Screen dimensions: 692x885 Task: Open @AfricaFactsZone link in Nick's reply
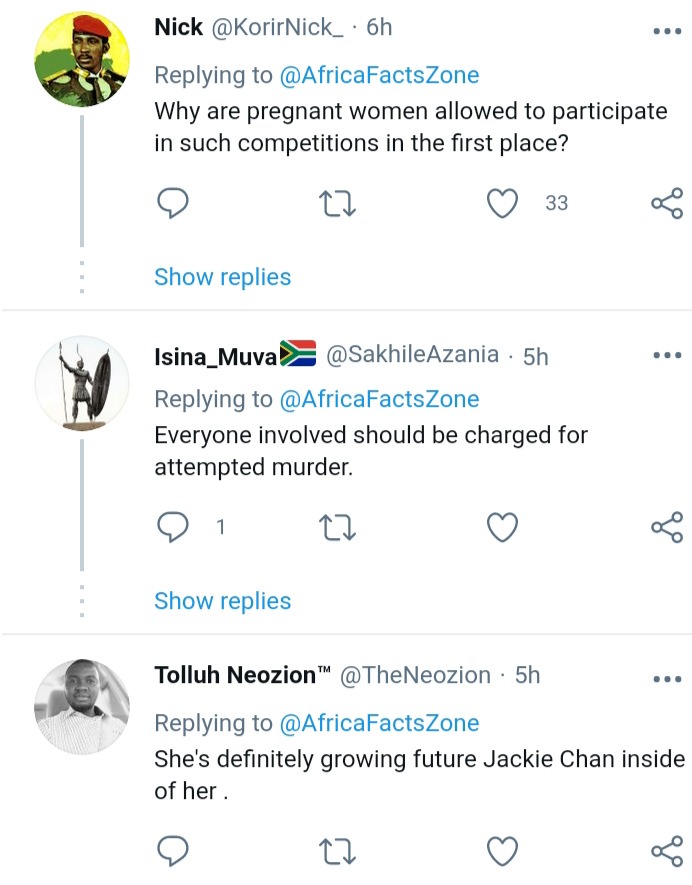tap(379, 76)
